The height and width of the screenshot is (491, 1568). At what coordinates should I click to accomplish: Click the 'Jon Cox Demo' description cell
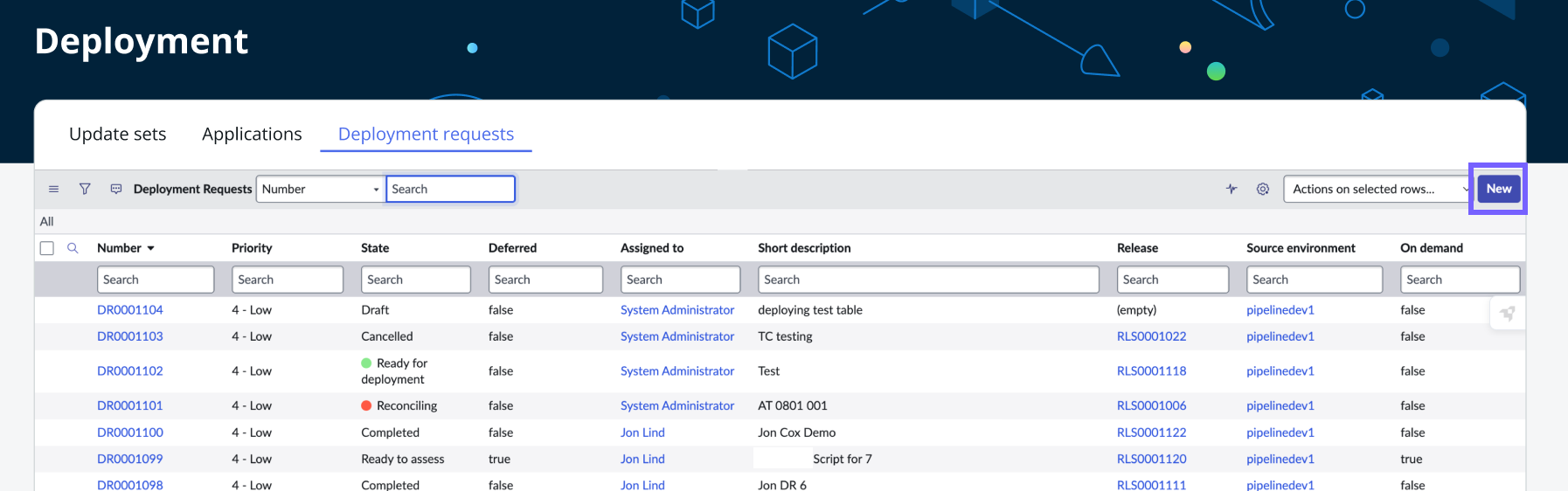click(x=797, y=432)
